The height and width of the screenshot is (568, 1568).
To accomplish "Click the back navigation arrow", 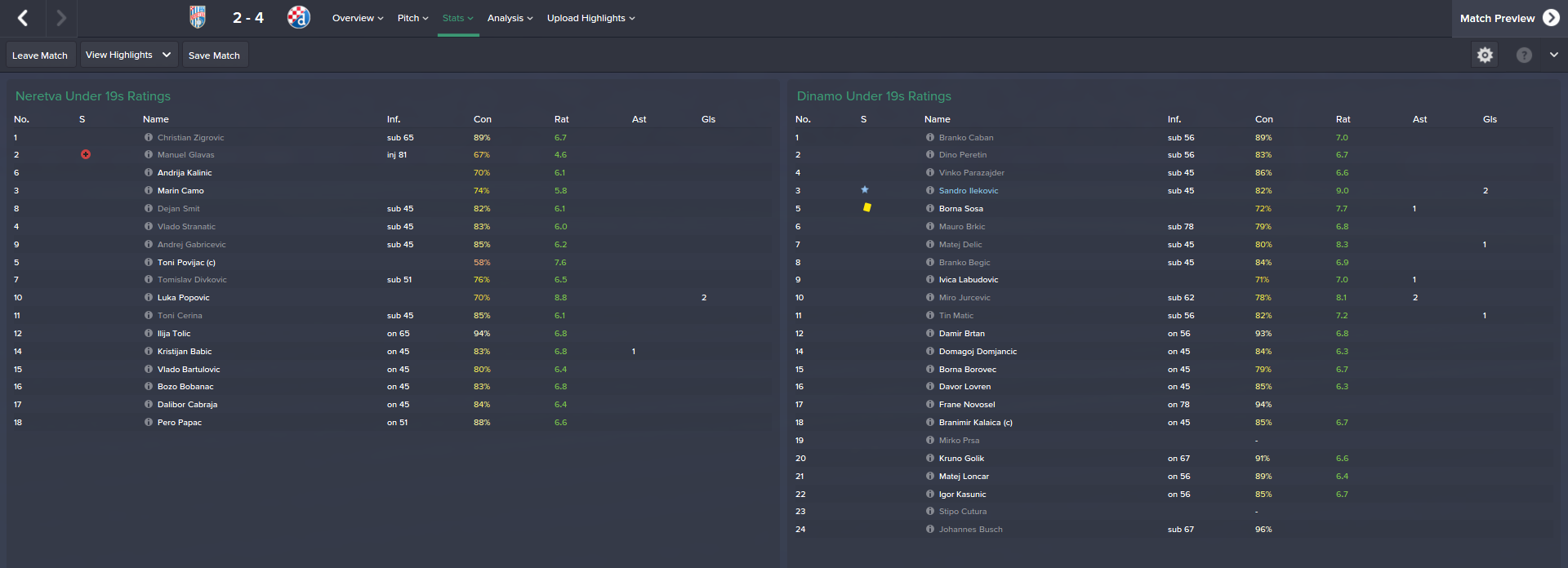I will (23, 18).
